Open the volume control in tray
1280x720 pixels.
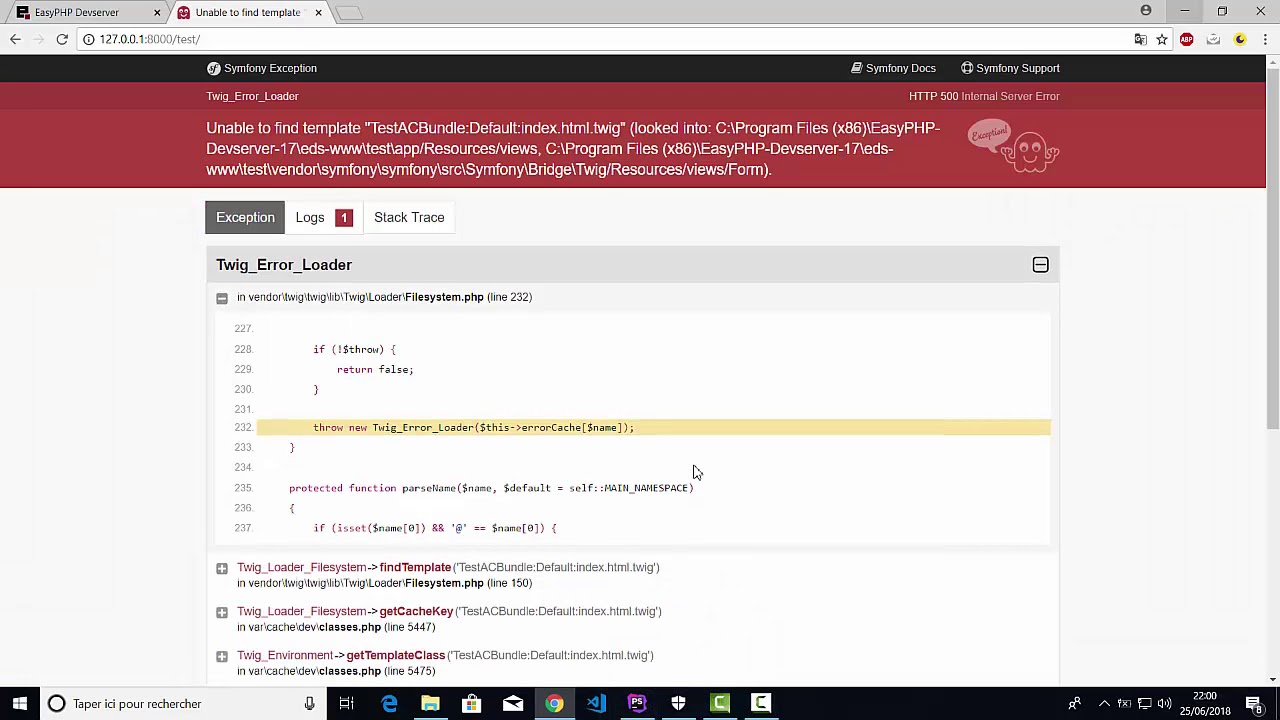coord(1164,704)
